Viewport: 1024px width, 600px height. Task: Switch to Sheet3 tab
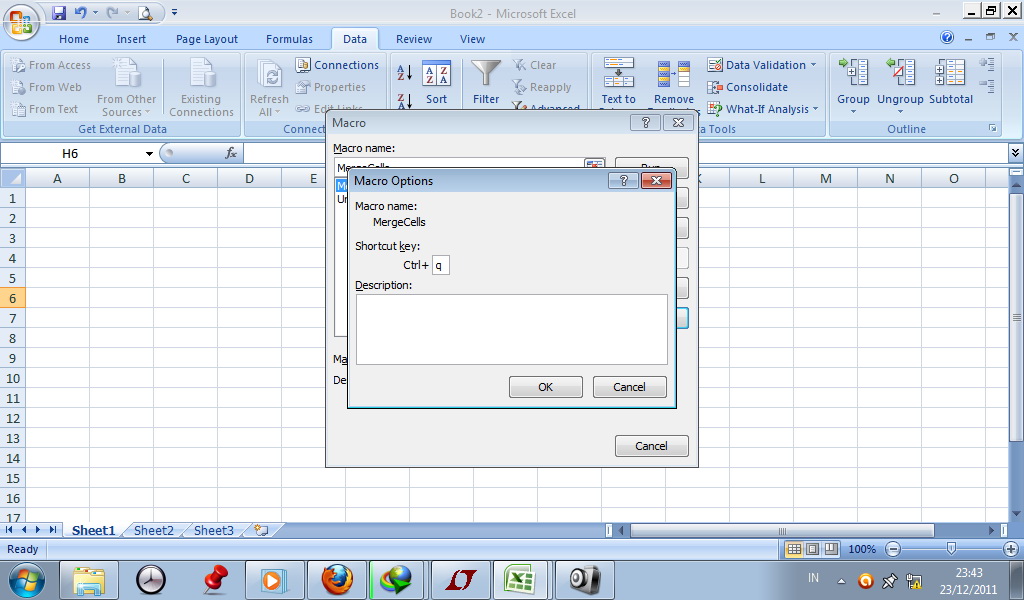pyautogui.click(x=214, y=530)
